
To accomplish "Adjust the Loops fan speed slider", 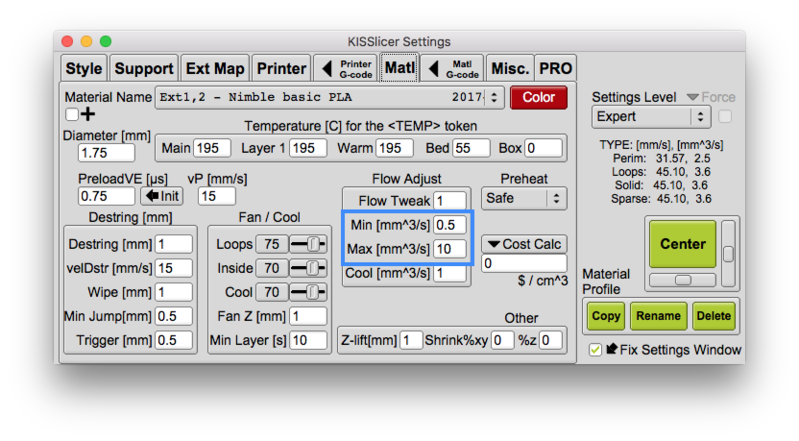I will (308, 244).
